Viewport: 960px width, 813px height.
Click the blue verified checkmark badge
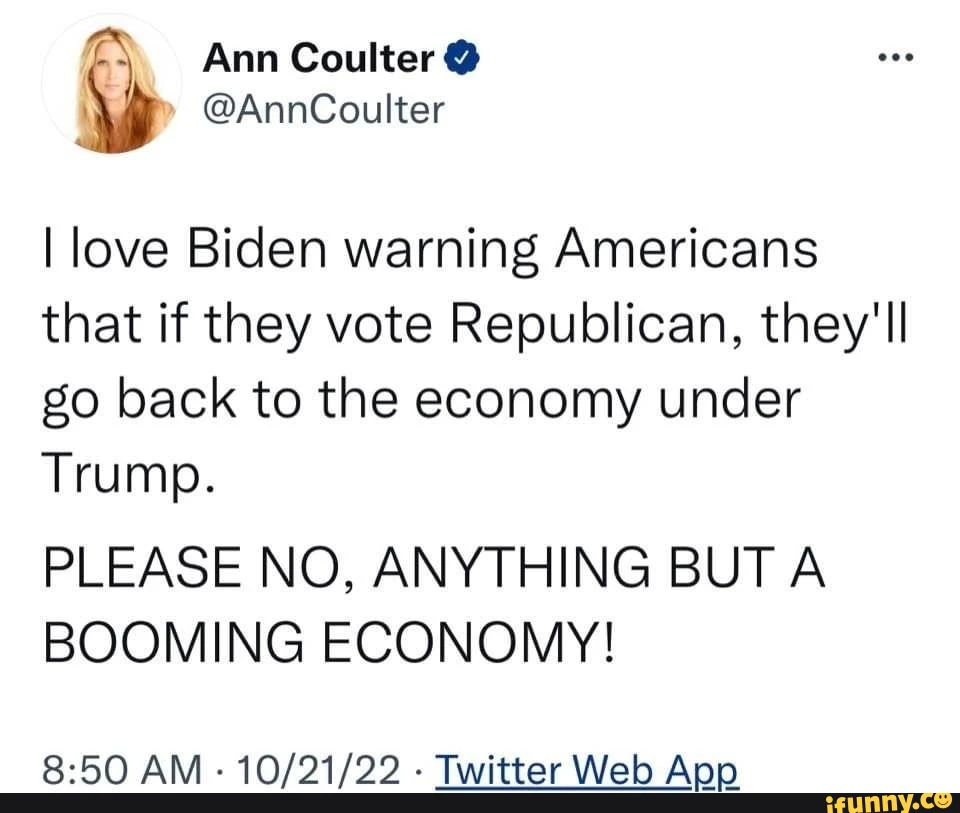[x=463, y=59]
